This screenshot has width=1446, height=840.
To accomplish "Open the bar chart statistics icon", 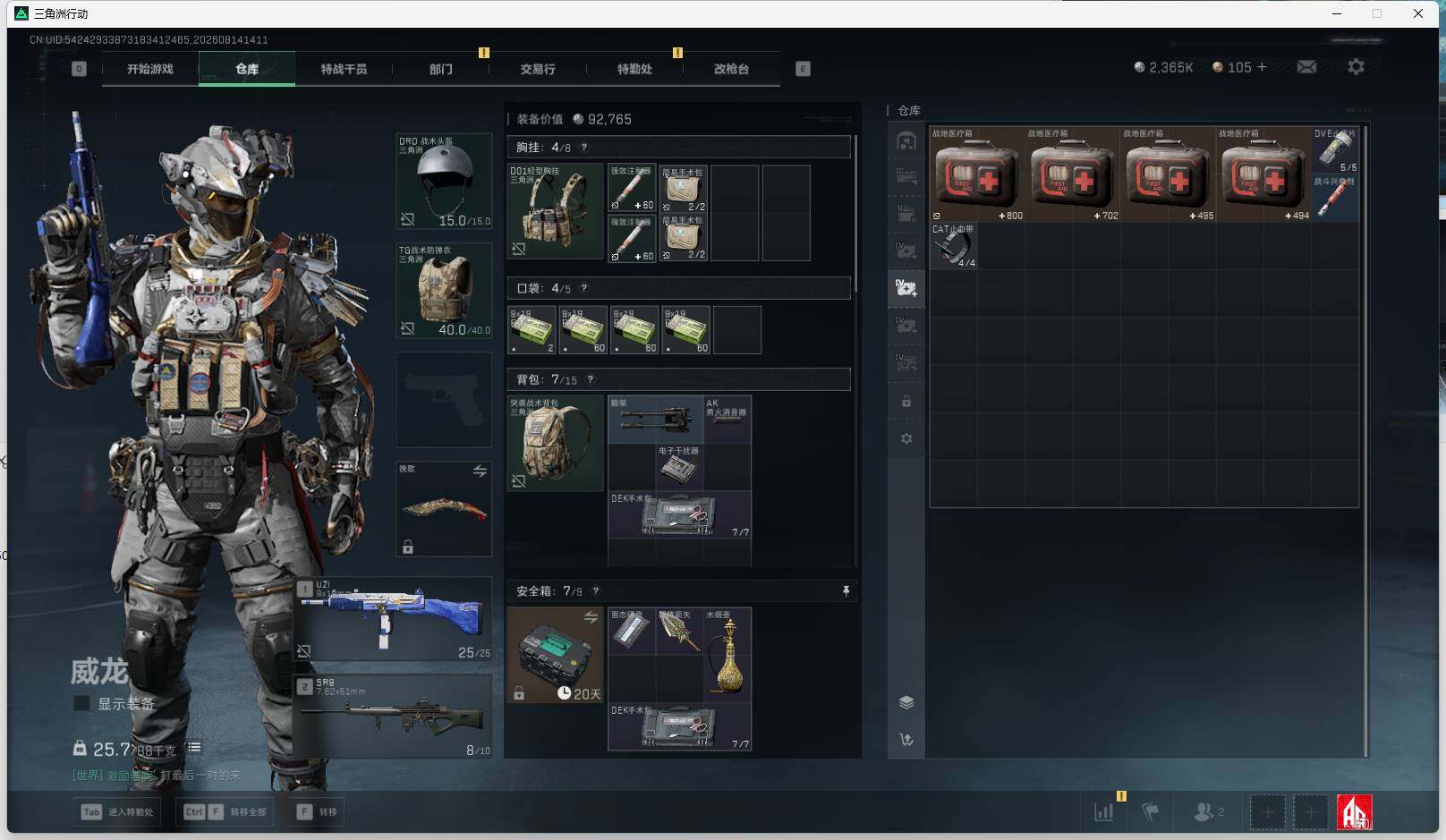I will pyautogui.click(x=1104, y=812).
